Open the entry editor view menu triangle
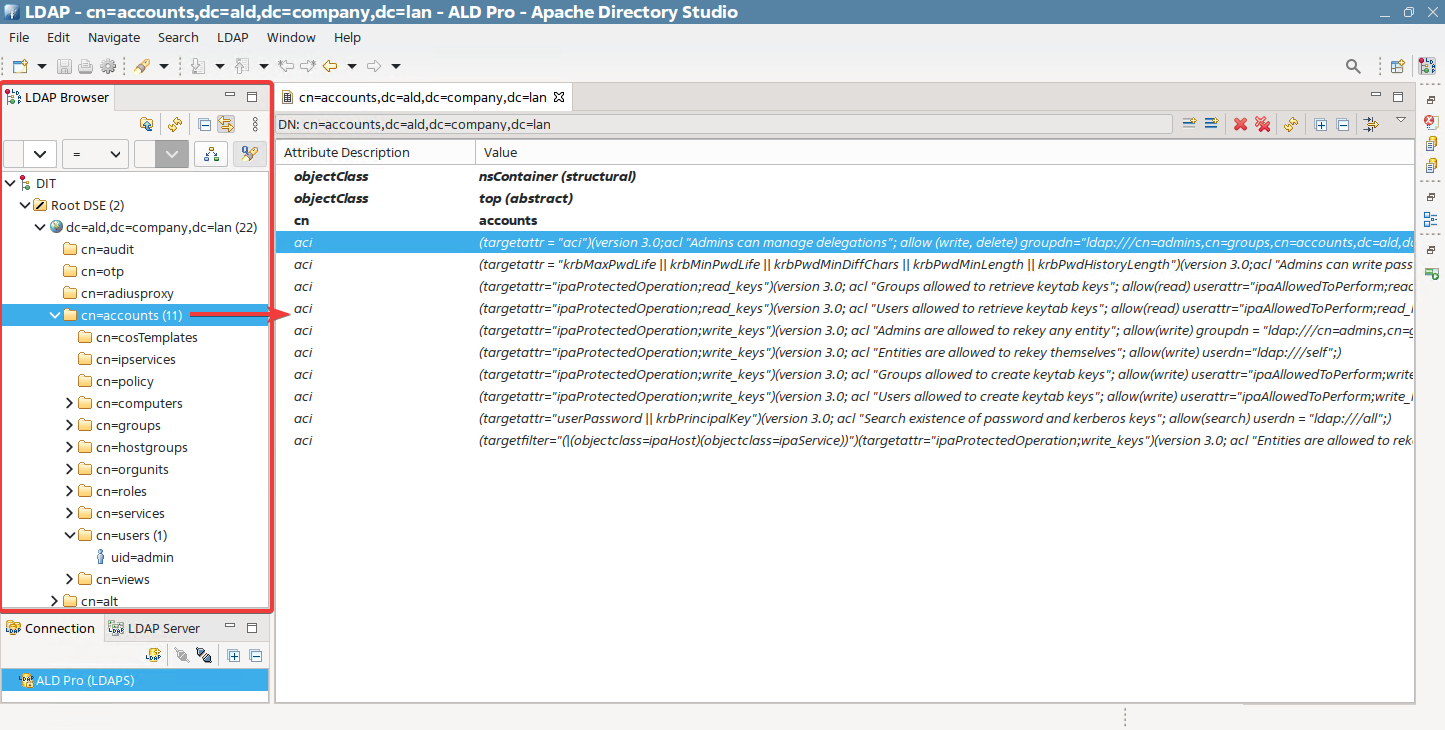Image resolution: width=1445 pixels, height=730 pixels. [x=1401, y=120]
